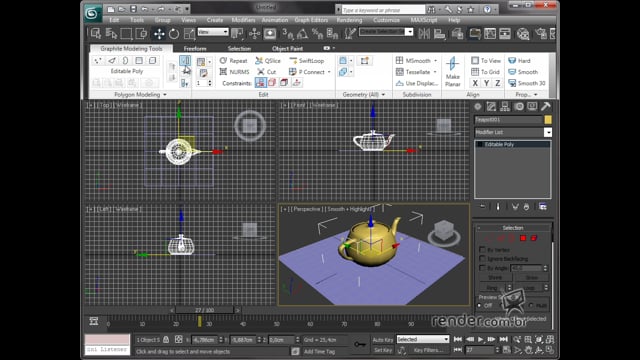640x360 pixels.
Task: Click the Repeat button
Action: [233, 60]
